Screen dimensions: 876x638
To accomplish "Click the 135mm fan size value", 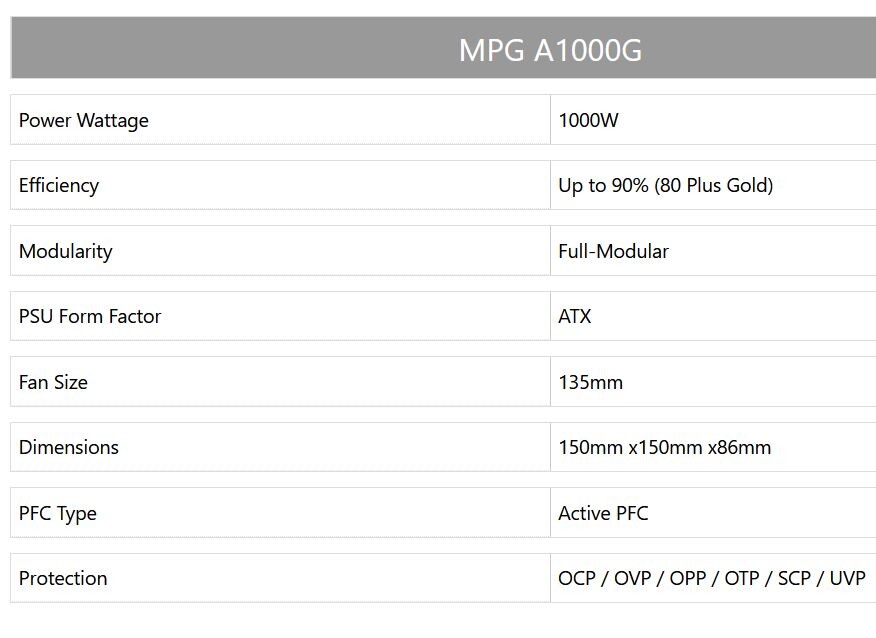I will (x=591, y=382).
